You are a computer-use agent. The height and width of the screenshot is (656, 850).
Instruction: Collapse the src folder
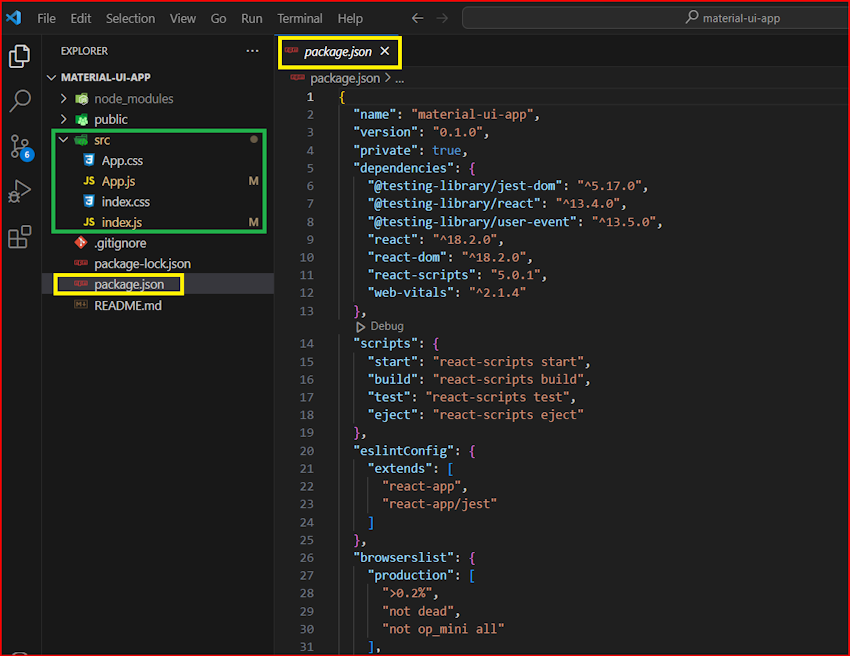pyautogui.click(x=64, y=140)
